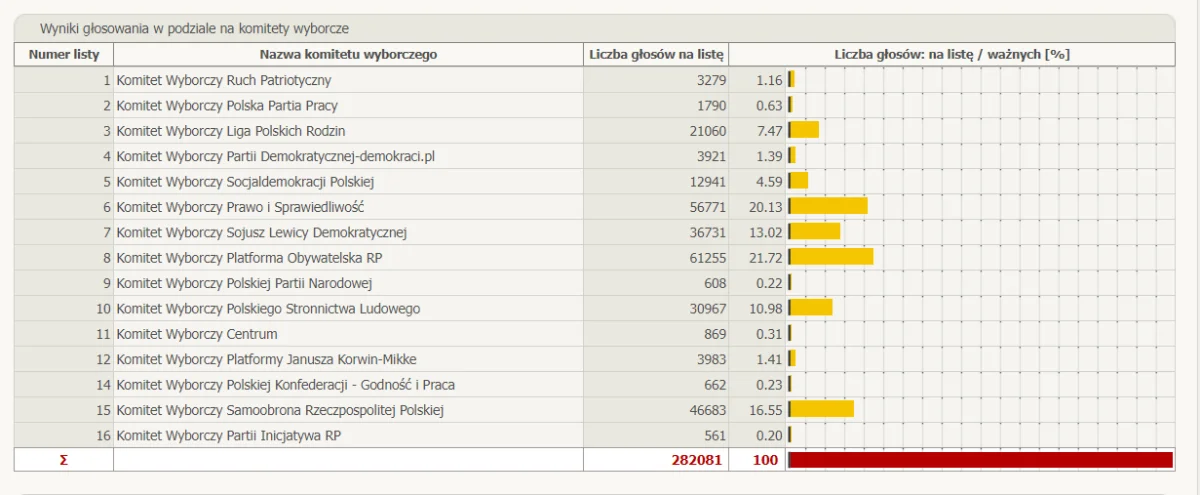Select 'Komitet Wyborczy Sojusz Lewicy Demokratycznej'
Viewport: 1200px width, 495px height.
point(262,232)
